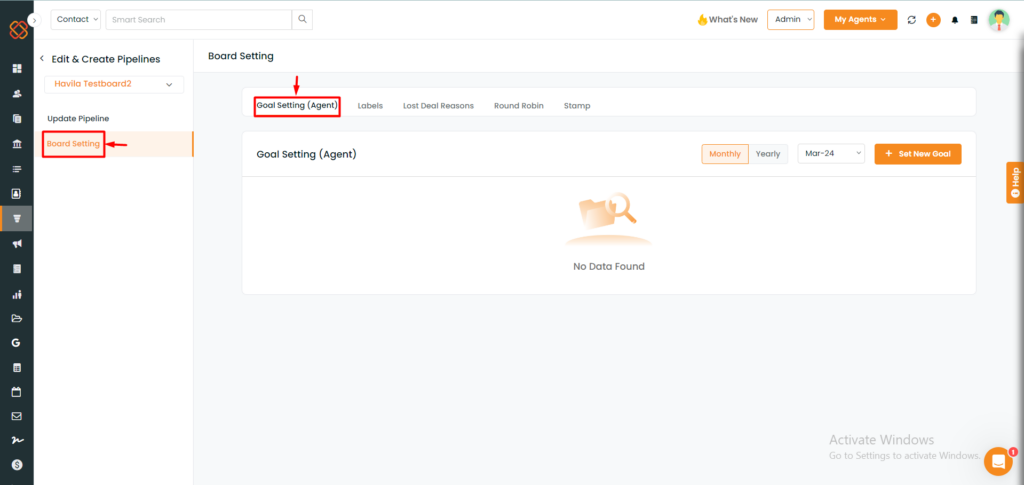This screenshot has height=485, width=1024.
Task: Open the Google G icon in sidebar
Action: 17,343
